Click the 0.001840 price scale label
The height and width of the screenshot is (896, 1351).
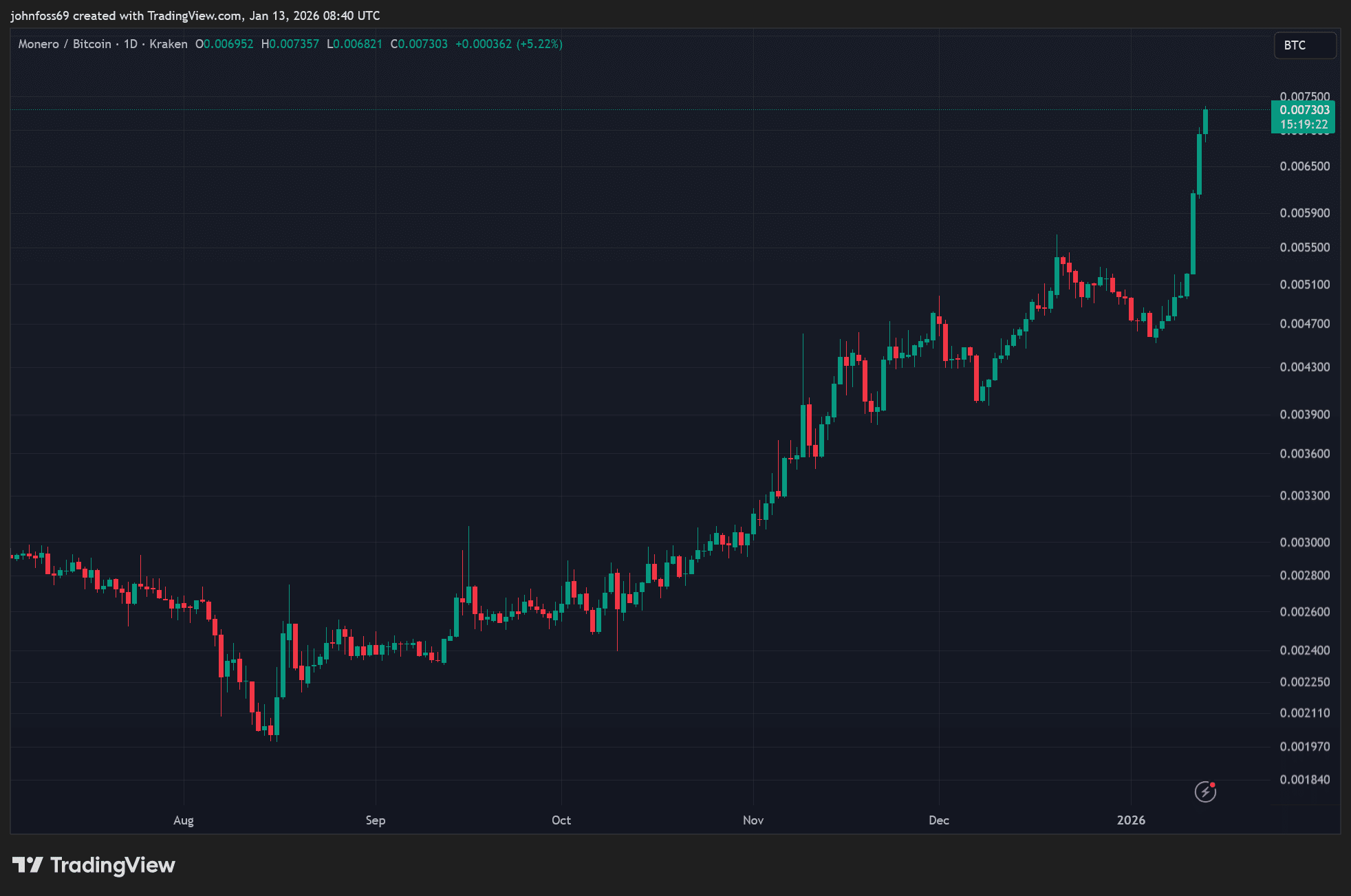1304,780
